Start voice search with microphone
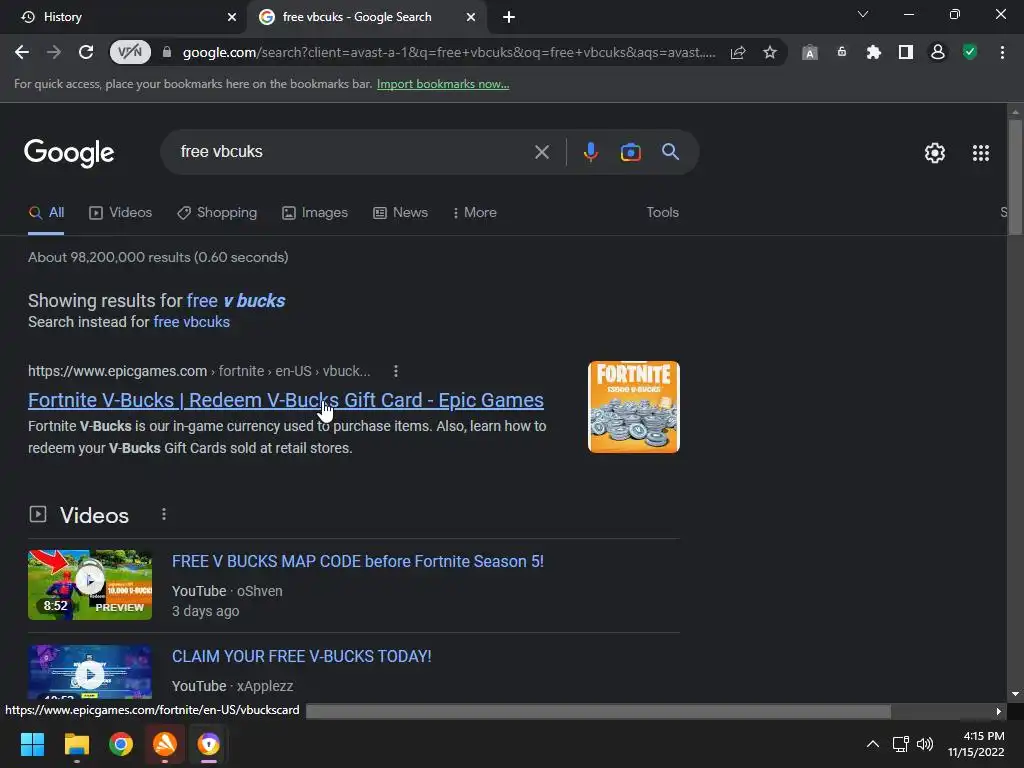This screenshot has height=768, width=1024. click(590, 152)
